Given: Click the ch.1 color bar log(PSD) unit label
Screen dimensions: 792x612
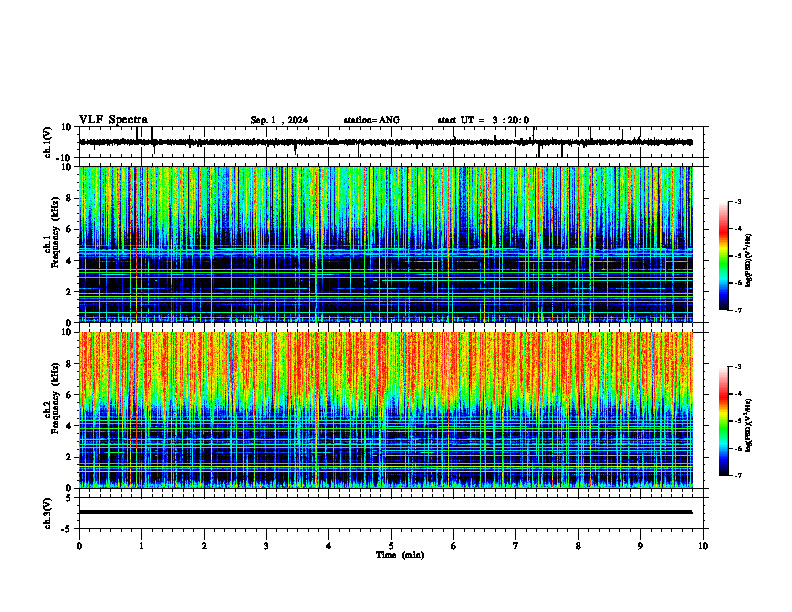Looking at the screenshot, I should coord(749,261).
